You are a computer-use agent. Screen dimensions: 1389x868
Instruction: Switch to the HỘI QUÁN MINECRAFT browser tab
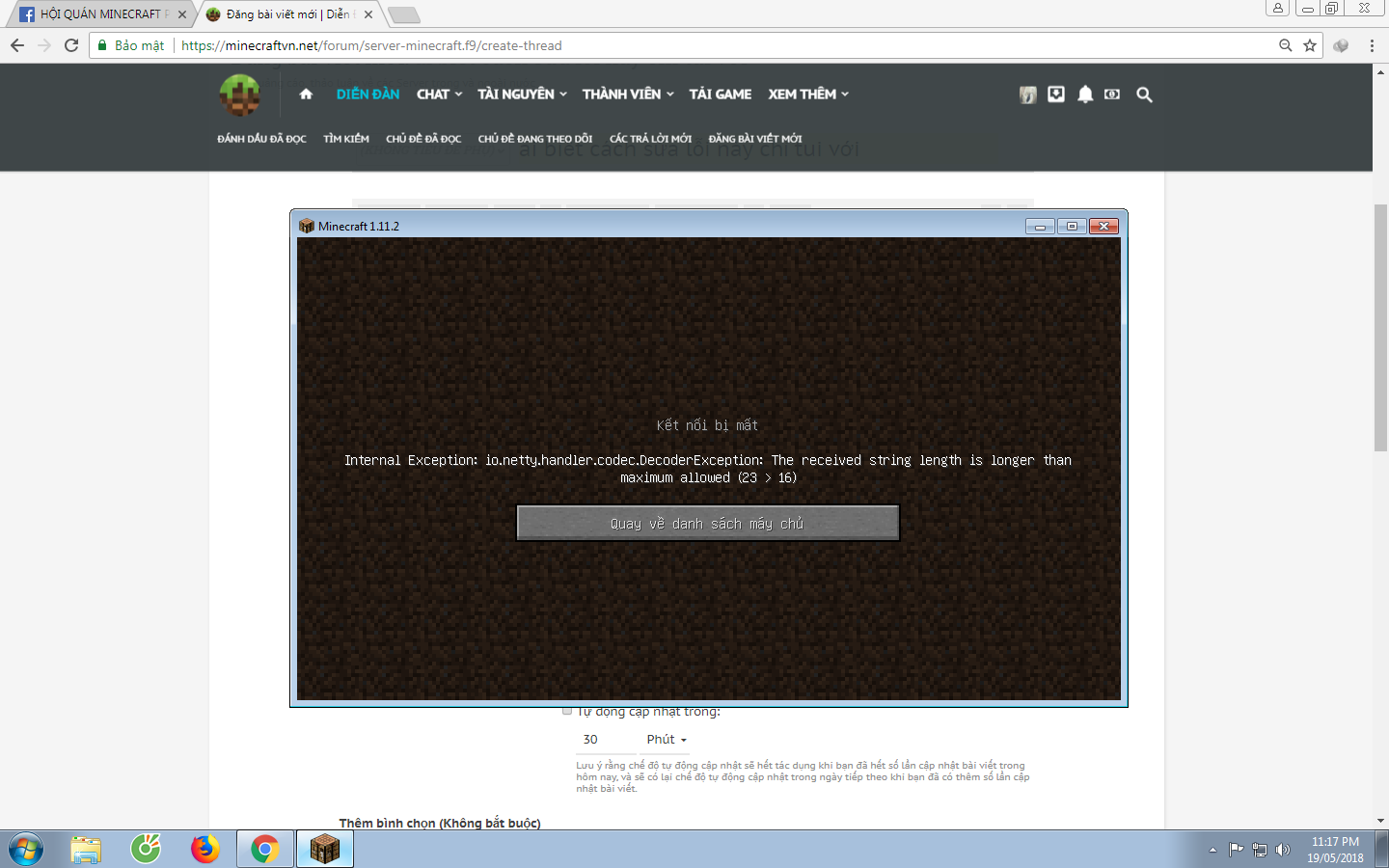pyautogui.click(x=100, y=14)
